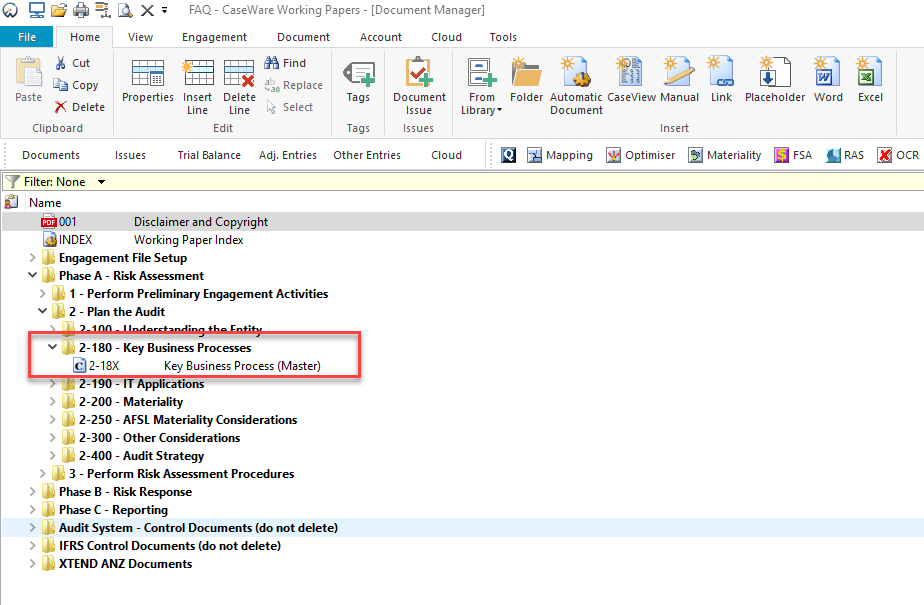Open the File ribbon tab

[27, 37]
